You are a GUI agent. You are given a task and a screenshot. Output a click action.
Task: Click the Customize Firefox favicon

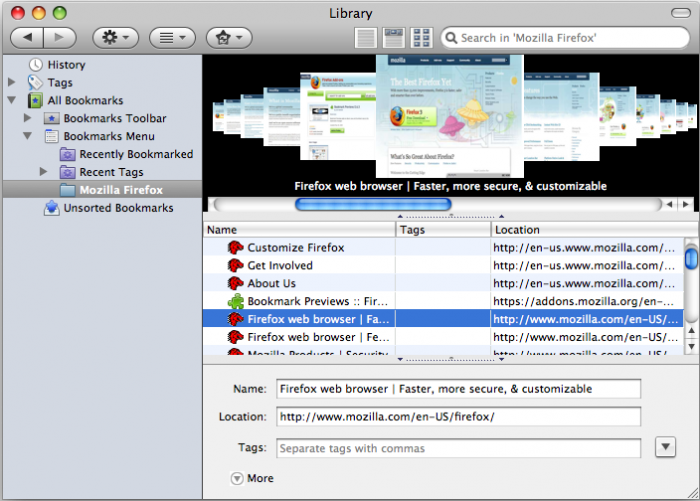click(x=235, y=247)
